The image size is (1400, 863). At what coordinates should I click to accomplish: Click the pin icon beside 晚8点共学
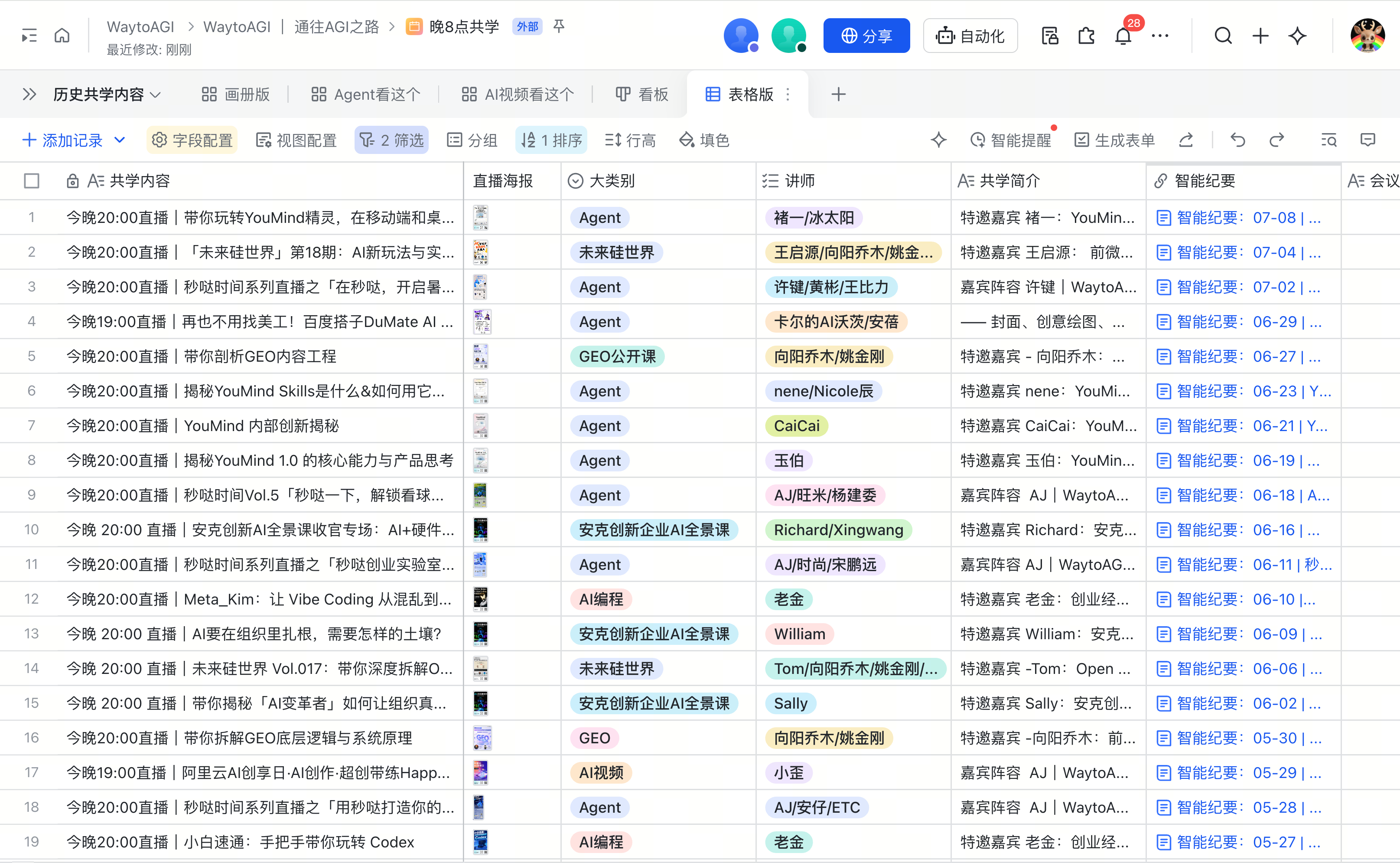pyautogui.click(x=559, y=26)
